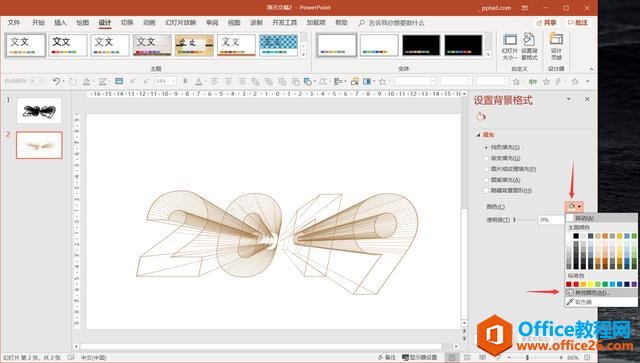Click the blue shapes icon in quick toolbar

[308, 82]
